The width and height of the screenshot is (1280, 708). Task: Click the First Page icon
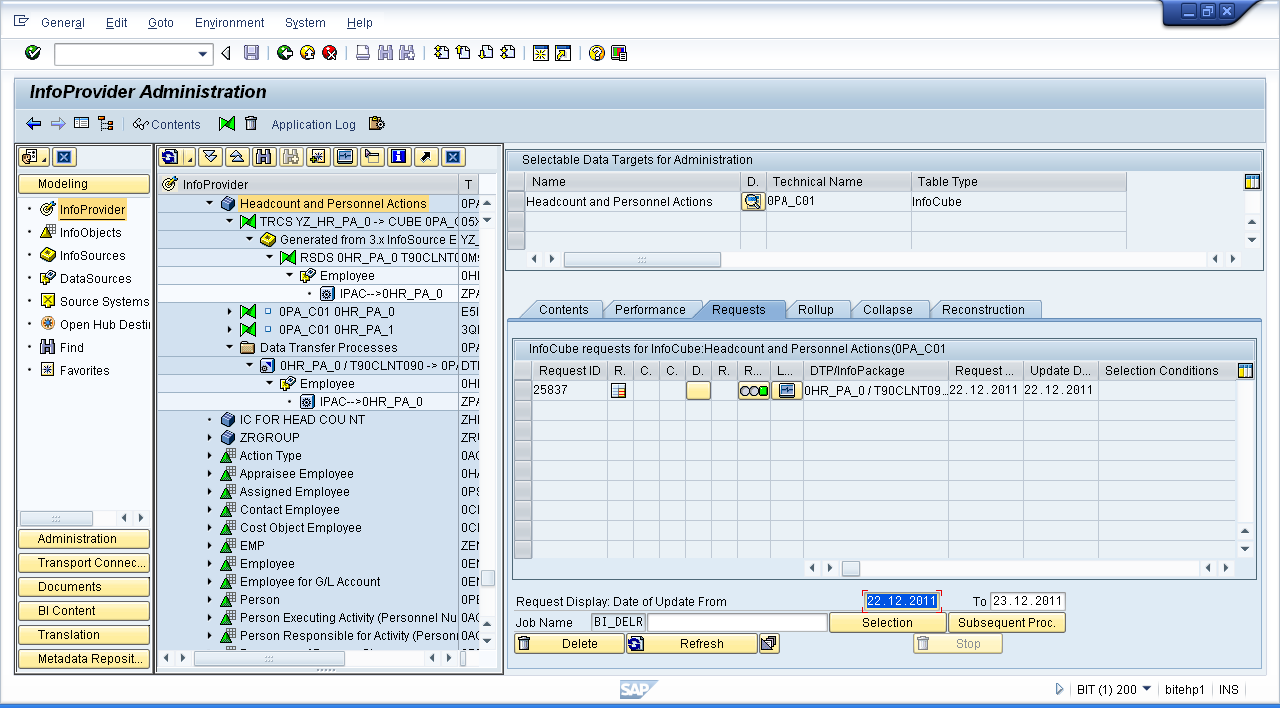pyautogui.click(x=441, y=53)
